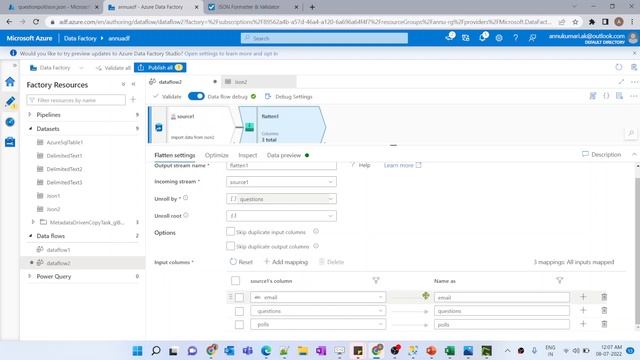The height and width of the screenshot is (360, 640).
Task: Click the Validate button for the dataflow
Action: click(x=167, y=97)
